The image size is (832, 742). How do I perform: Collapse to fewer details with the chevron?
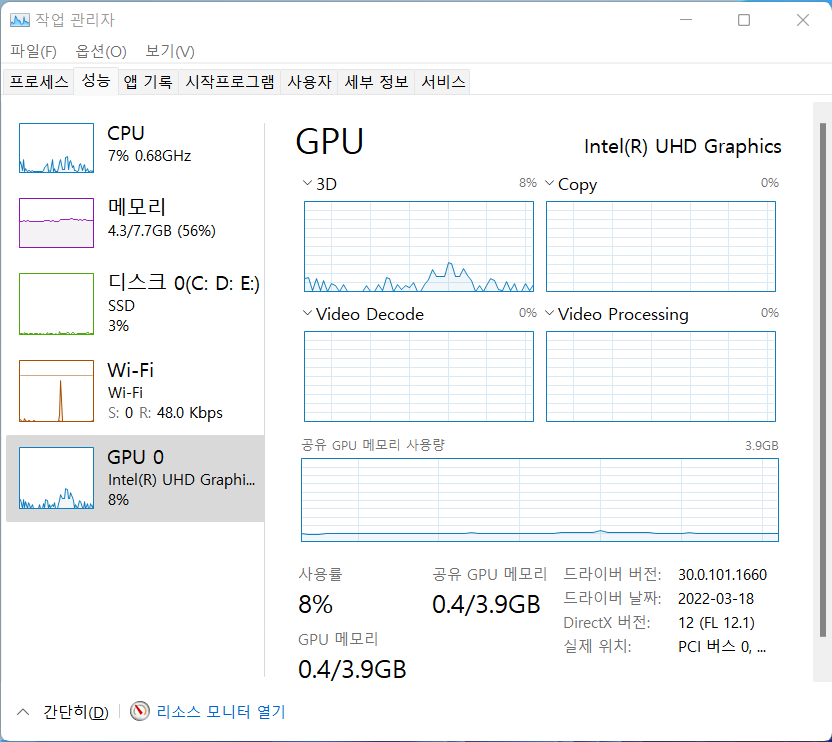pyautogui.click(x=23, y=711)
